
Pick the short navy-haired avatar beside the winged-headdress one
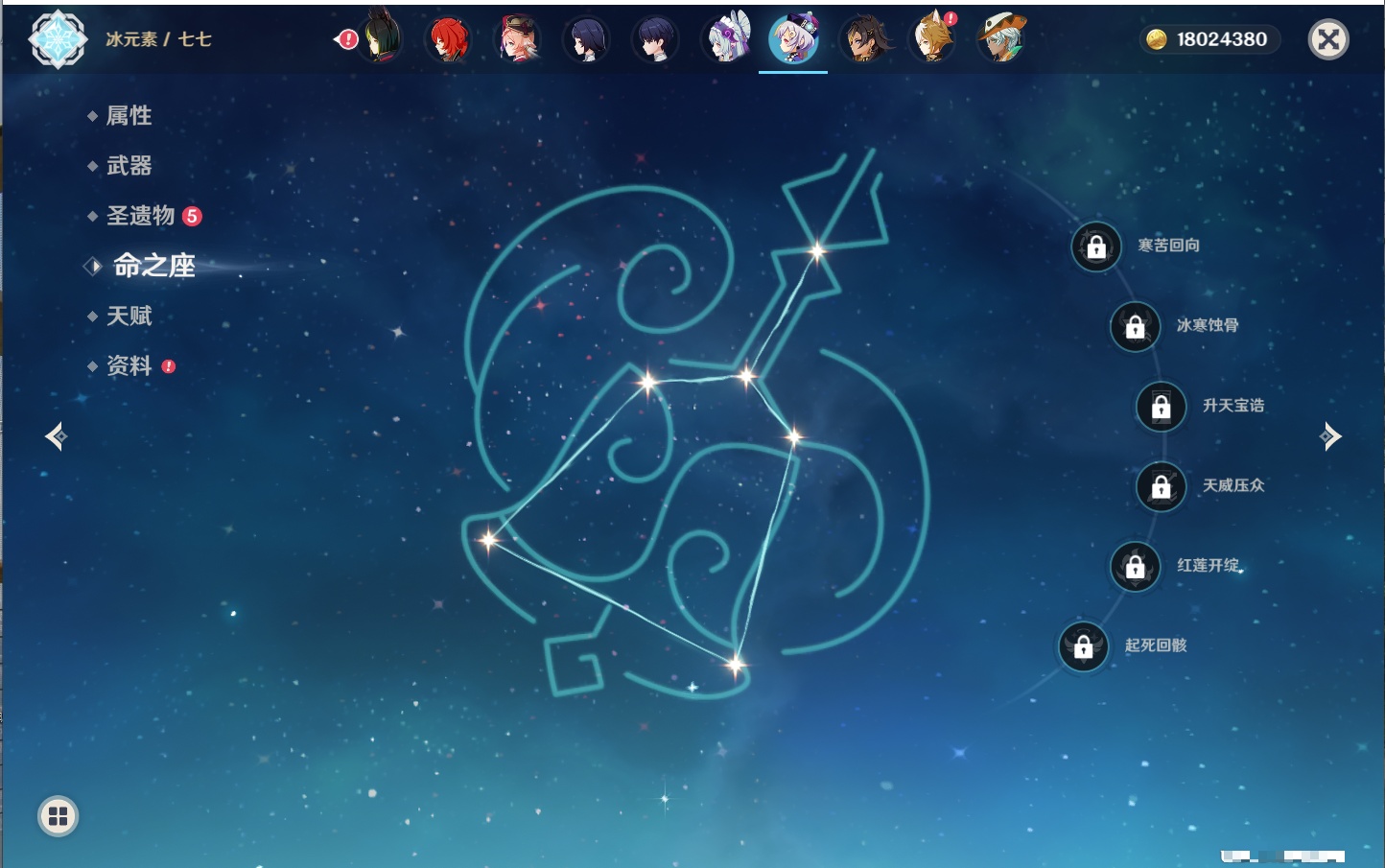pos(656,39)
